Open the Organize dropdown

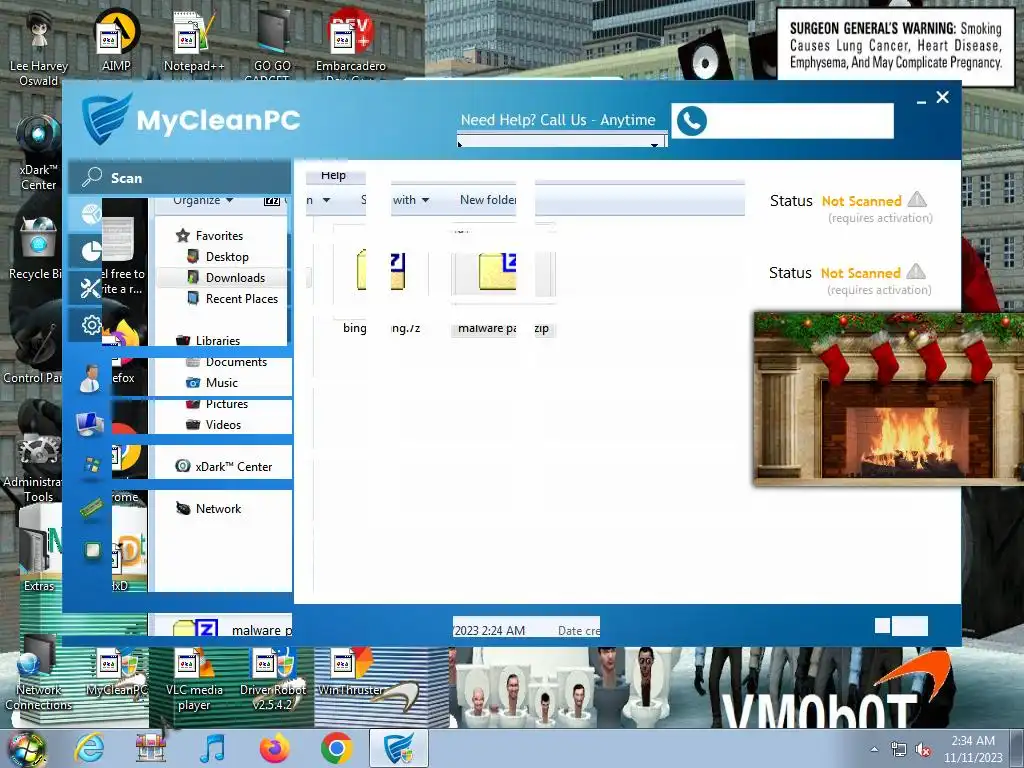coord(203,200)
